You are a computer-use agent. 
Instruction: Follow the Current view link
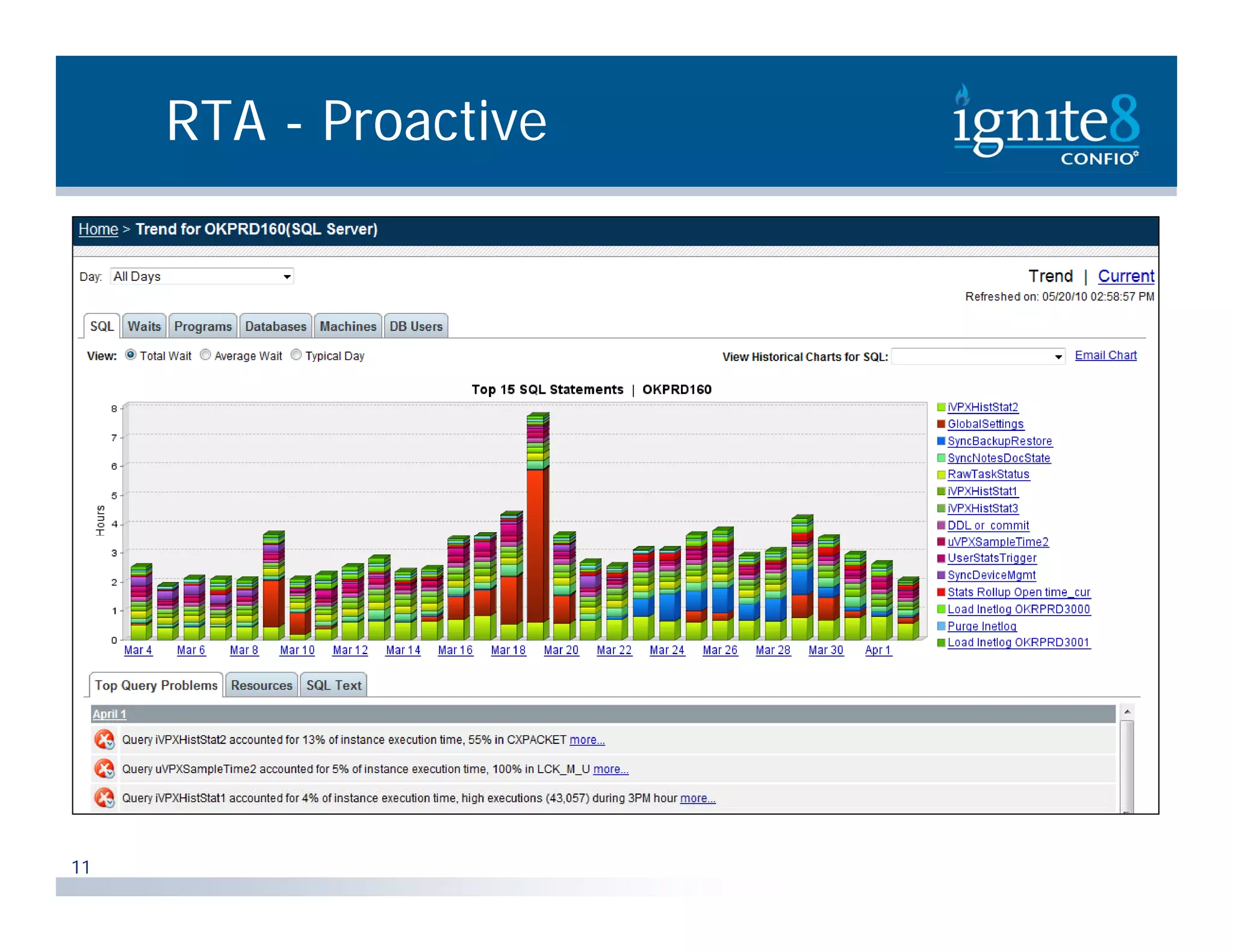coord(1125,276)
